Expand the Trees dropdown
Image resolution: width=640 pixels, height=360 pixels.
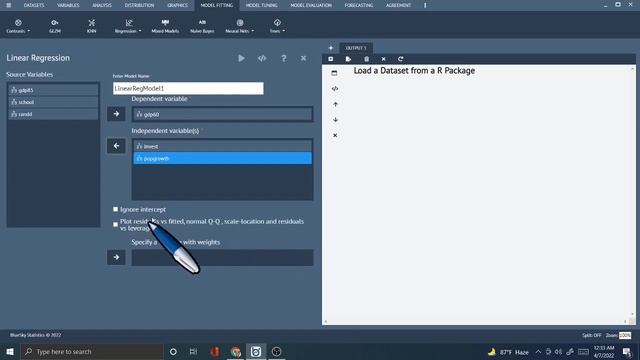277,26
